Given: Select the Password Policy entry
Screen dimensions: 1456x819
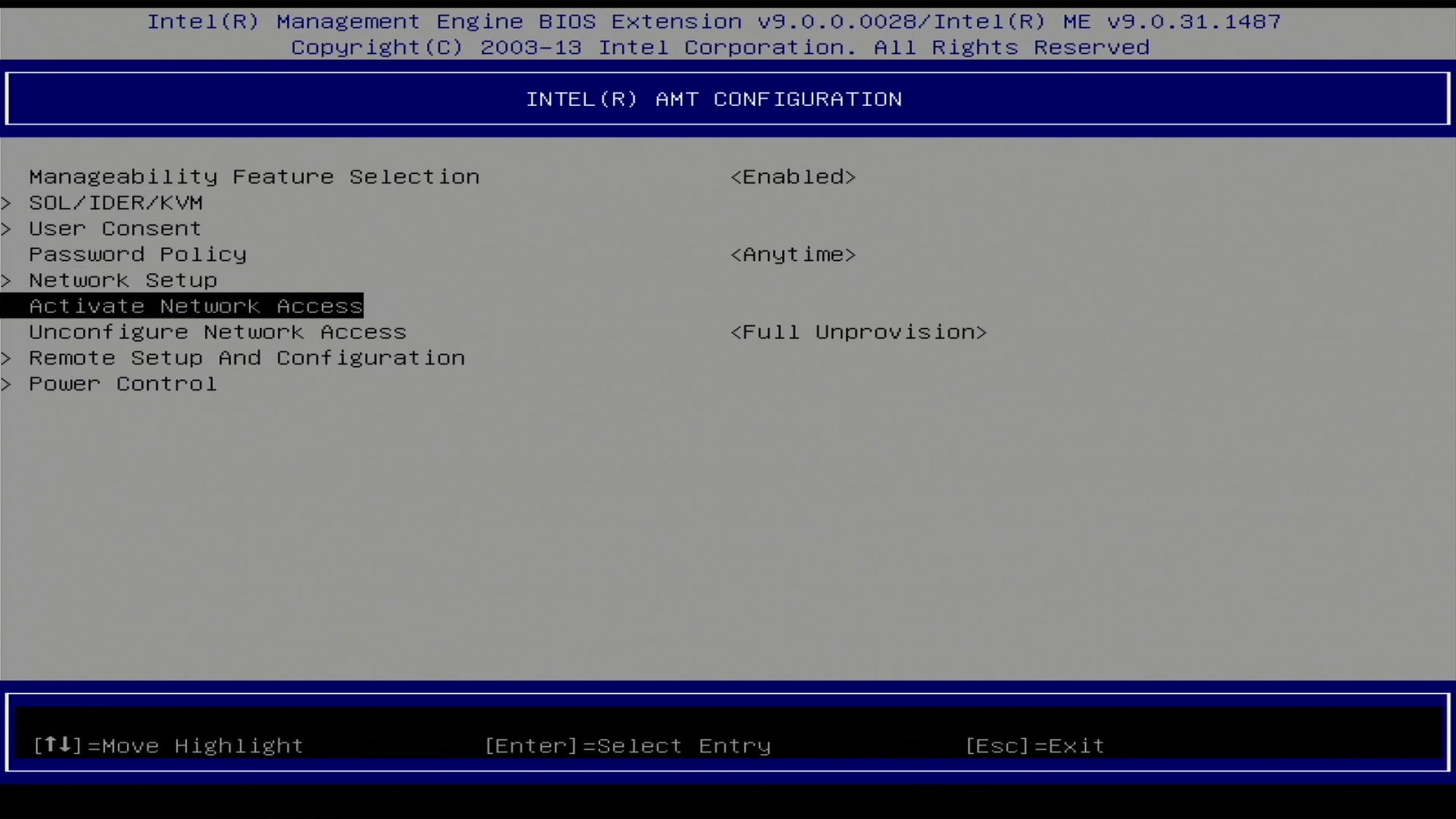Looking at the screenshot, I should pyautogui.click(x=138, y=254).
